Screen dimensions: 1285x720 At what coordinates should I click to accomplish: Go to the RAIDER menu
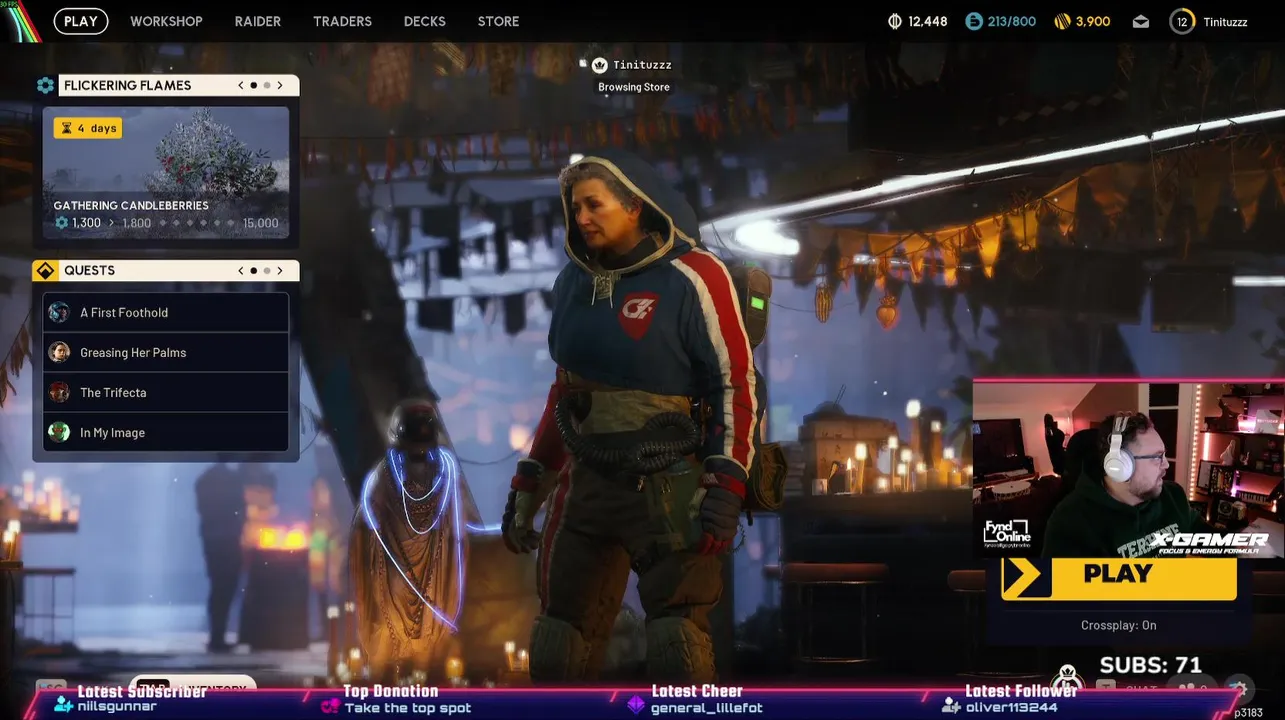tap(258, 21)
